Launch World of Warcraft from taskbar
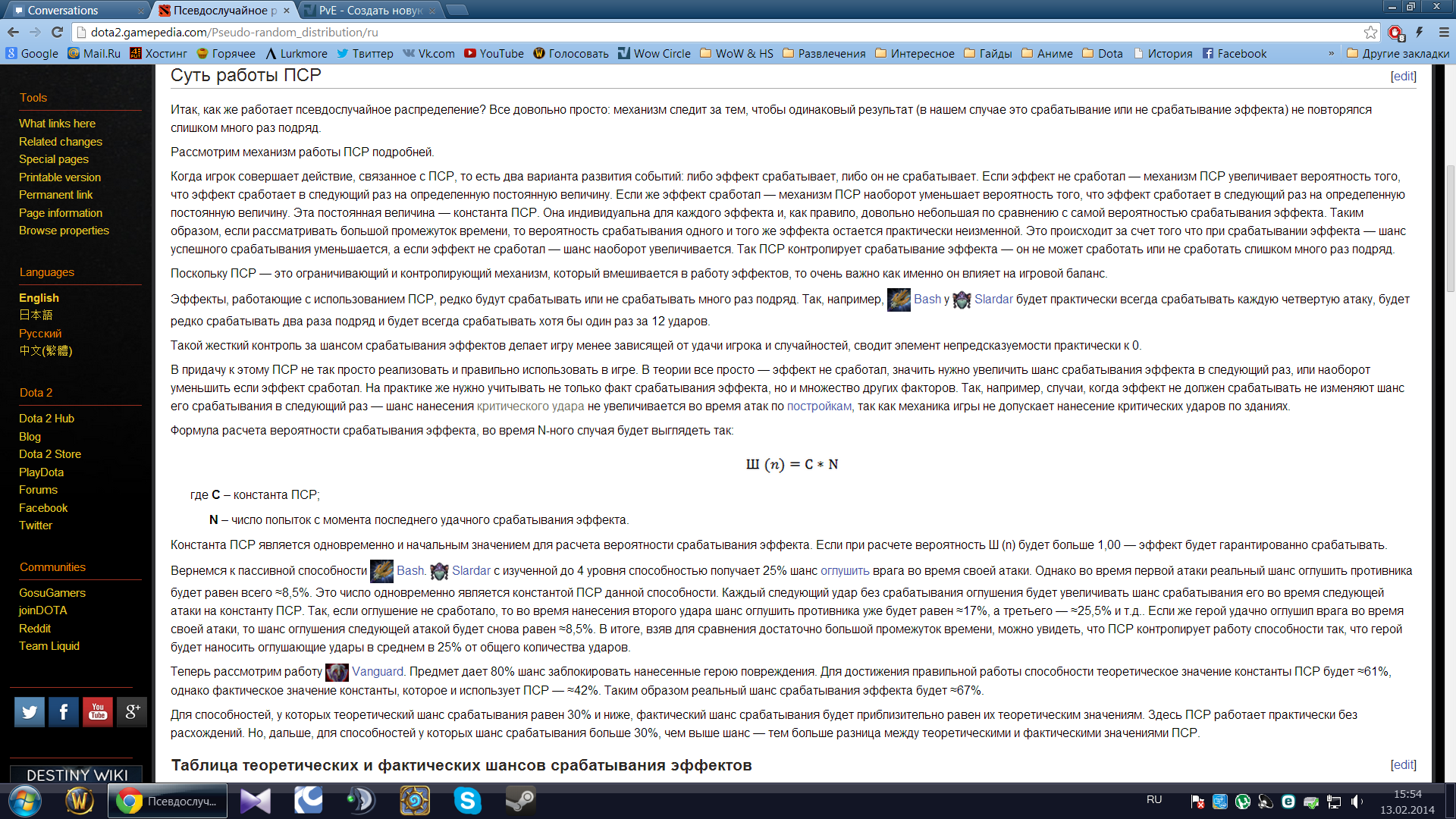Image resolution: width=1456 pixels, height=819 pixels. click(x=80, y=801)
